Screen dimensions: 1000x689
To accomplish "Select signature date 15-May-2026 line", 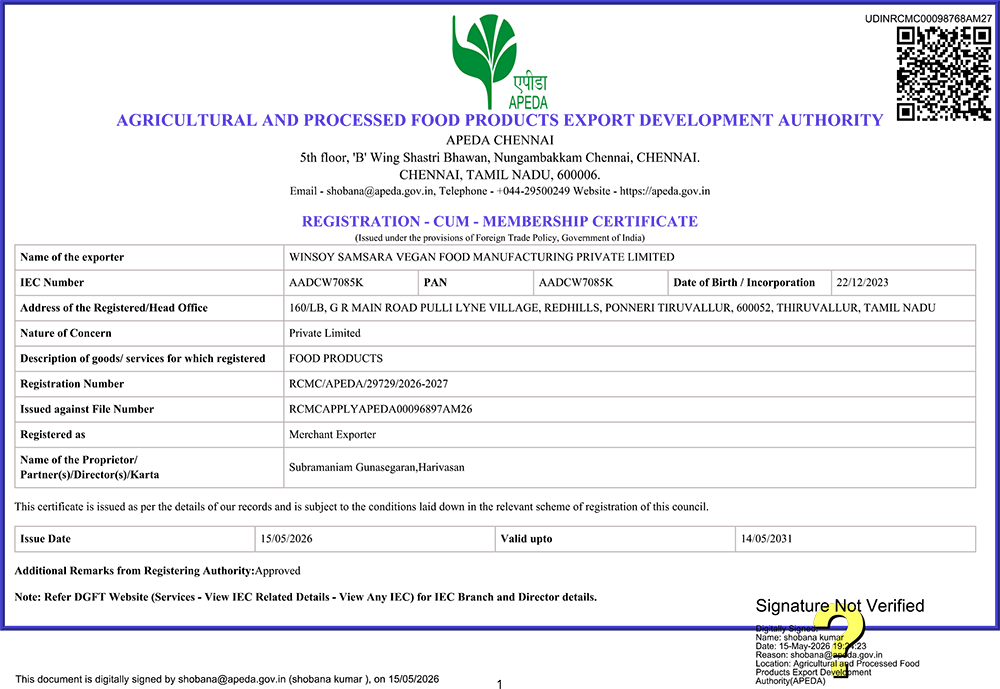I will 811,646.
